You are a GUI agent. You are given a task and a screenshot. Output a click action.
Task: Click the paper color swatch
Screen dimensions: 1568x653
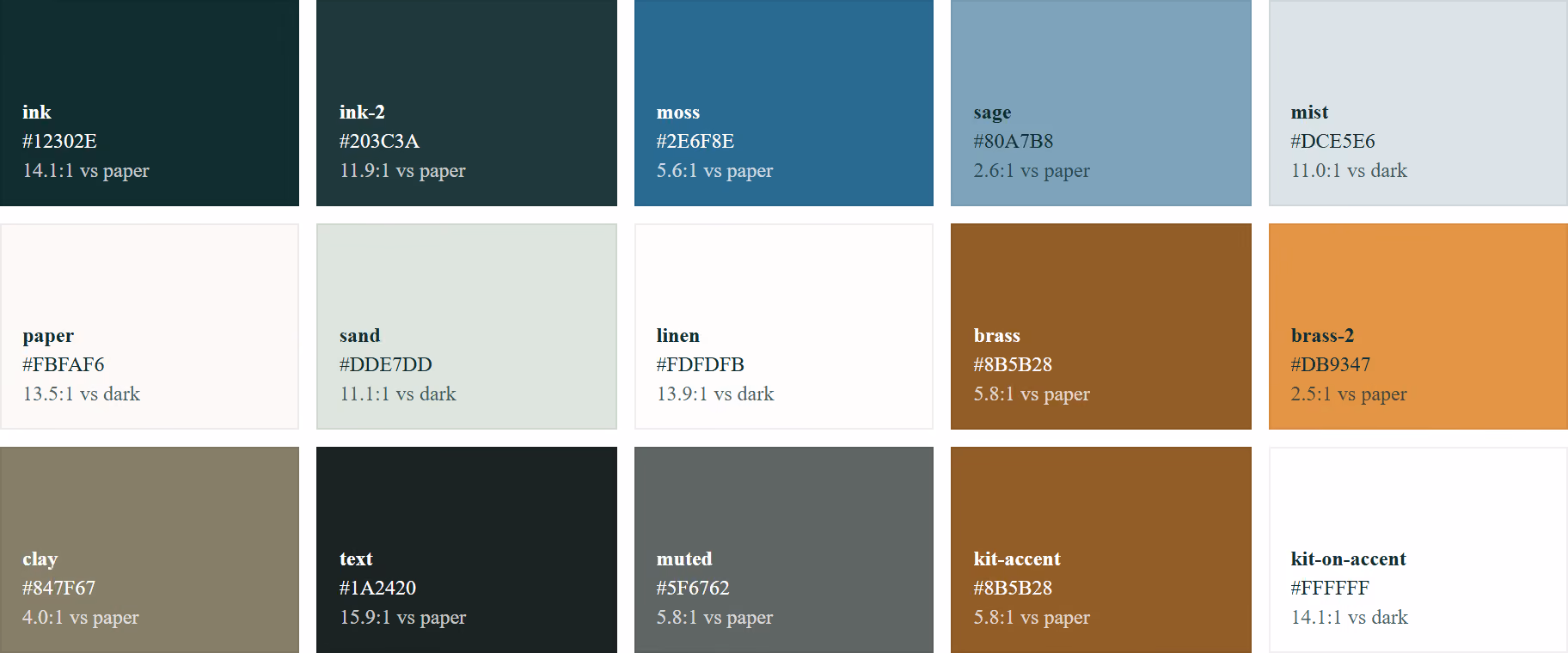[x=150, y=326]
